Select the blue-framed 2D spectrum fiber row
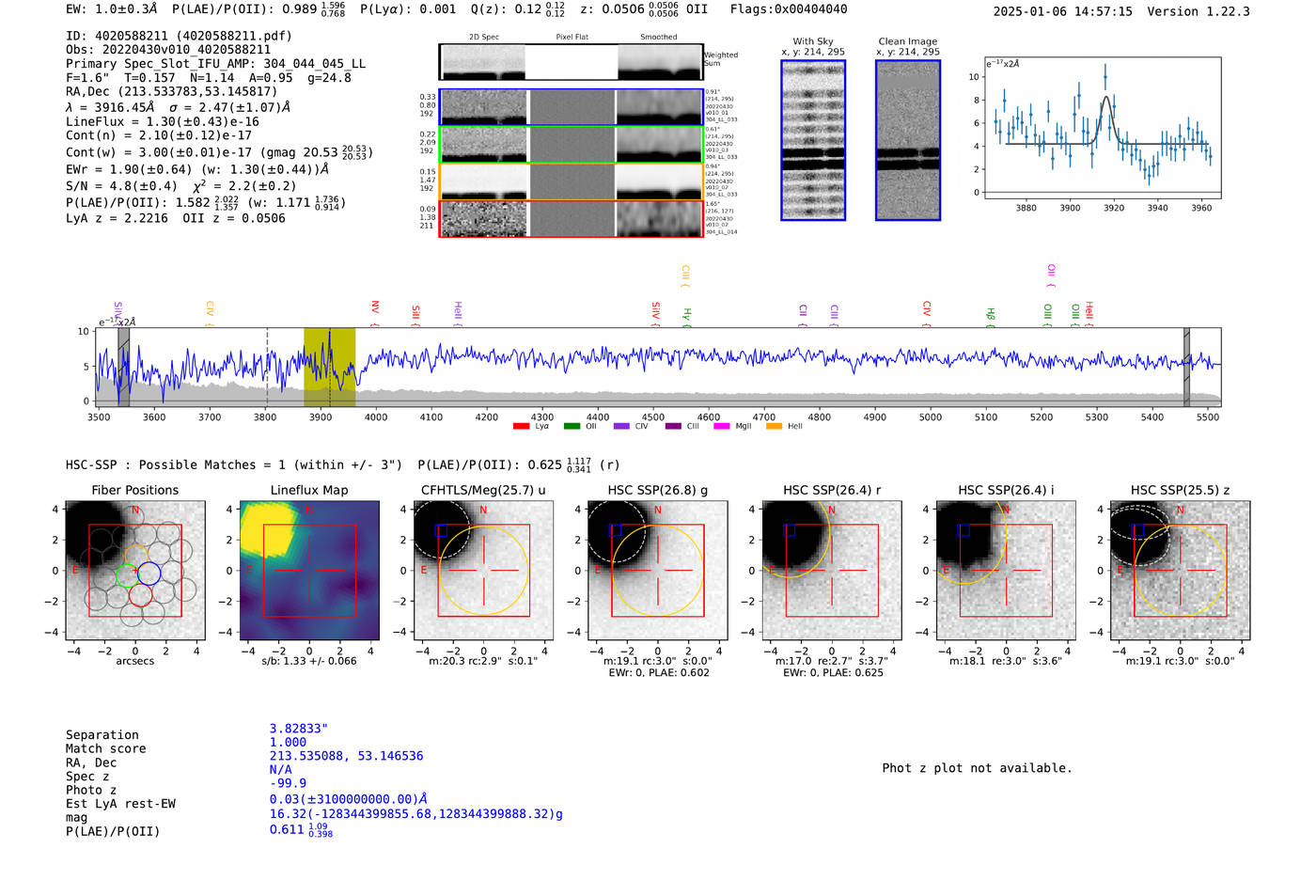This screenshot has width=1316, height=896. tap(571, 107)
